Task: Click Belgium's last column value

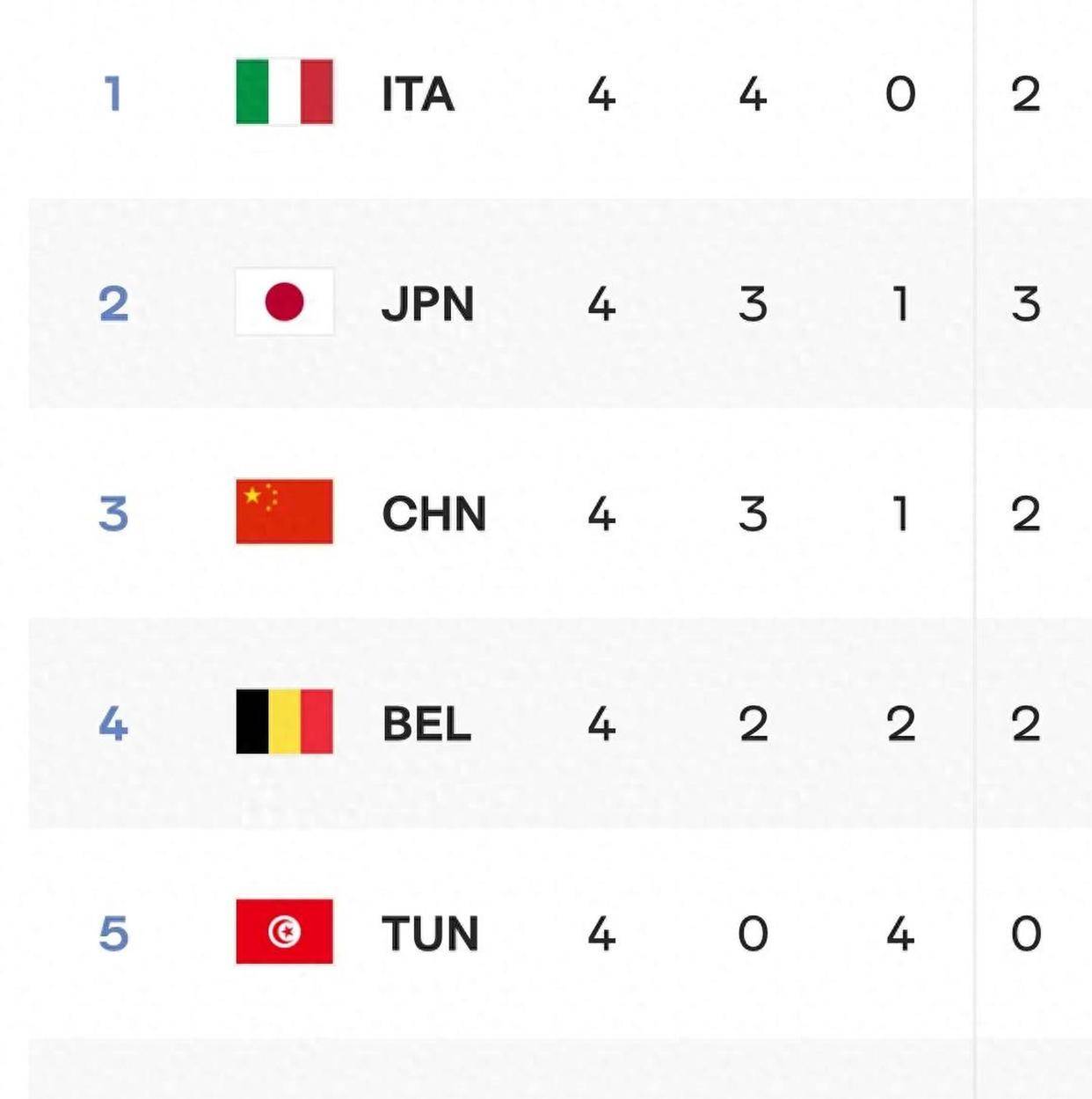Action: (x=1025, y=724)
